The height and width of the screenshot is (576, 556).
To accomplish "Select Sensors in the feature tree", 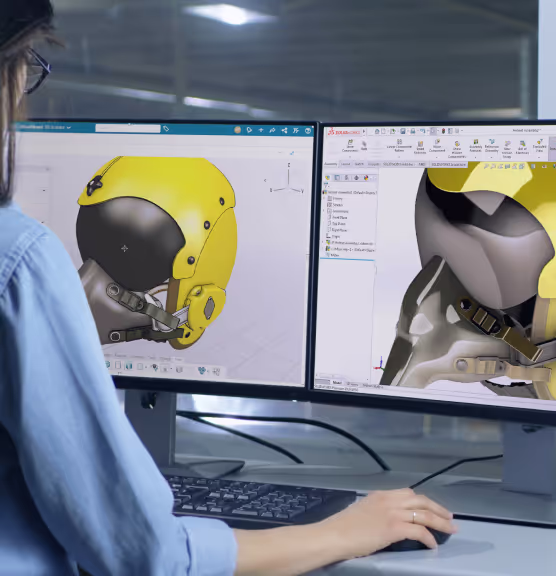I will tap(335, 205).
